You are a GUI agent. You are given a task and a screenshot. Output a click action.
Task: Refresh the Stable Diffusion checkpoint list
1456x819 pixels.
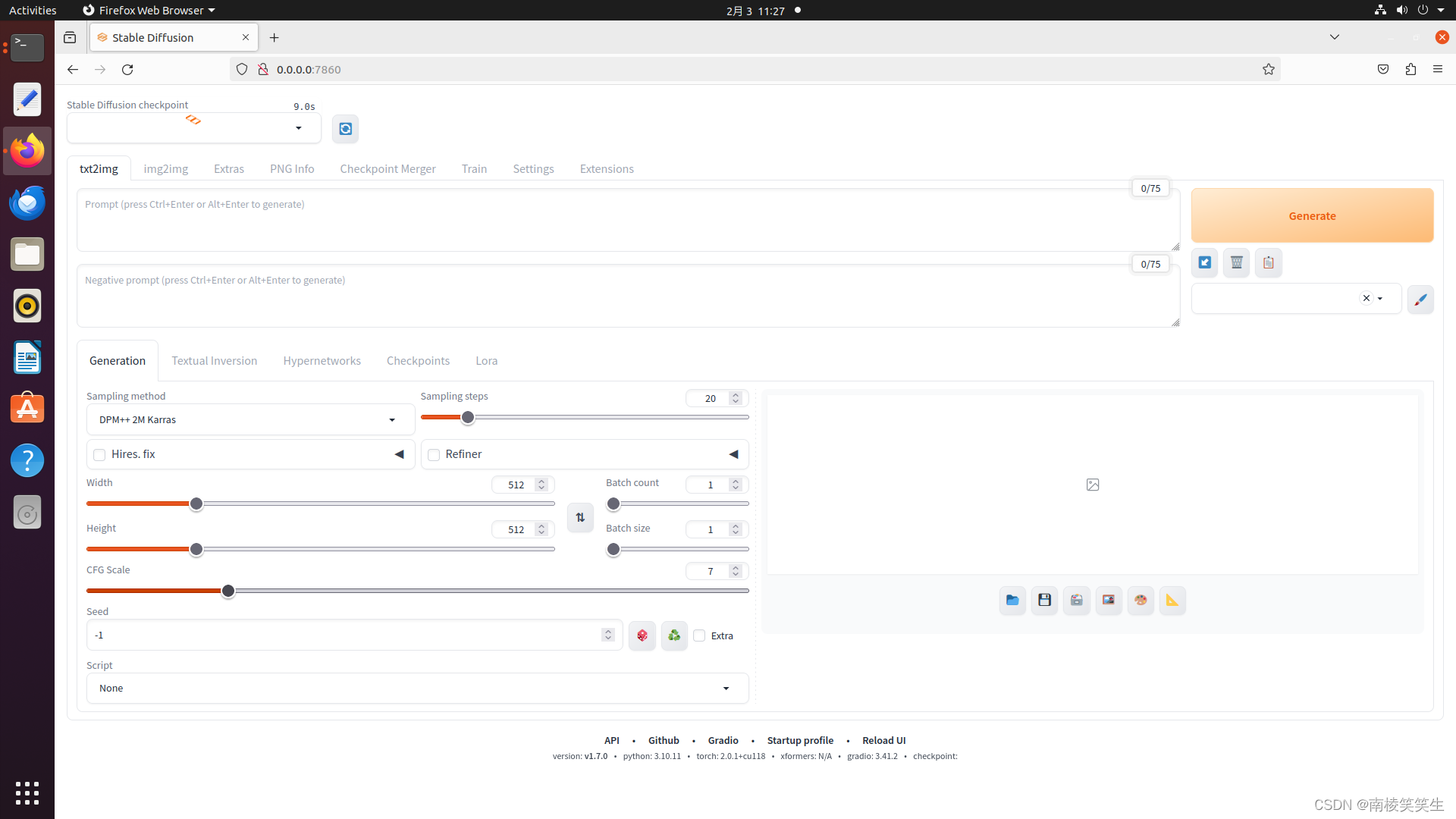[x=345, y=129]
